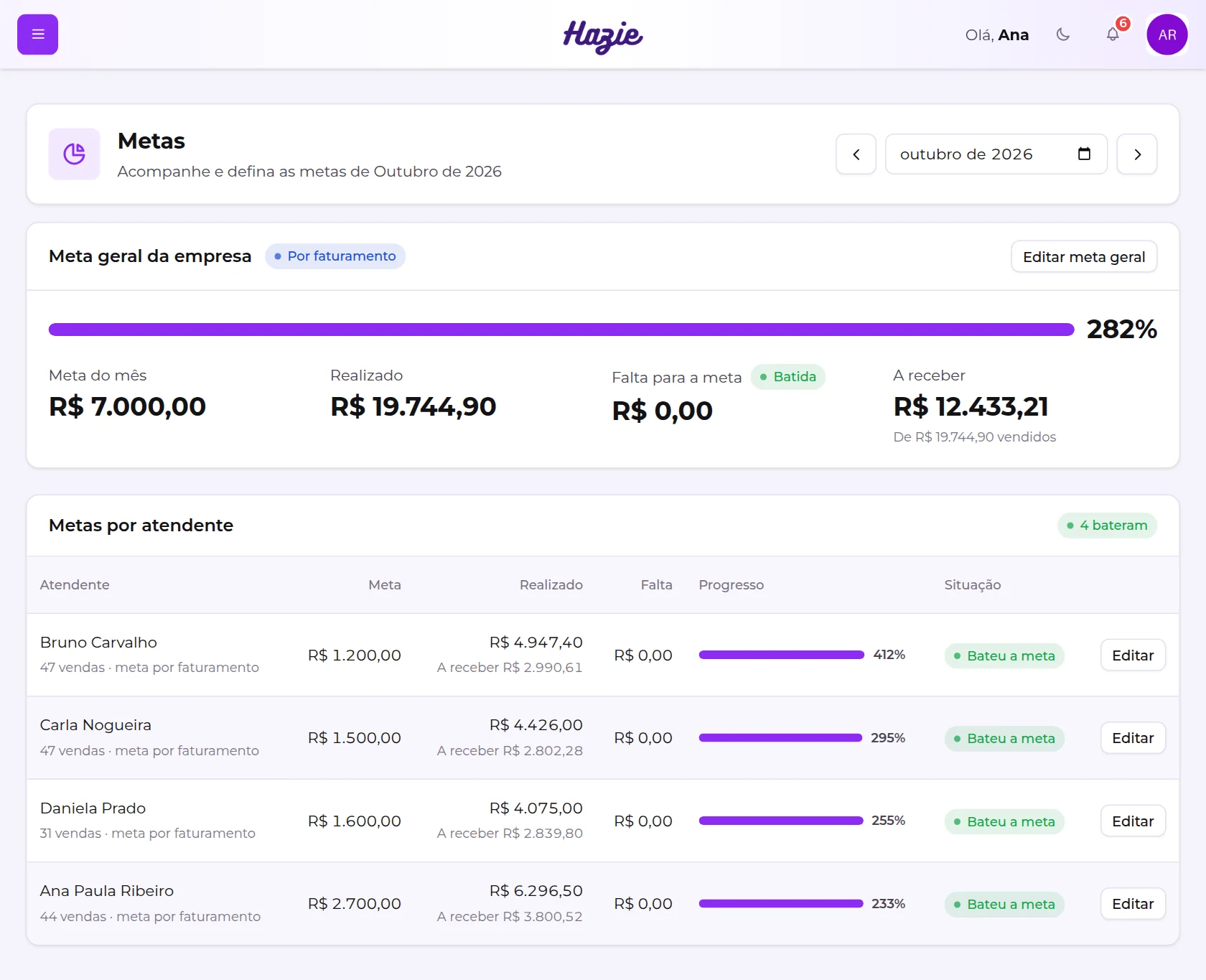Click the Falta column header
1206x980 pixels.
(x=657, y=585)
